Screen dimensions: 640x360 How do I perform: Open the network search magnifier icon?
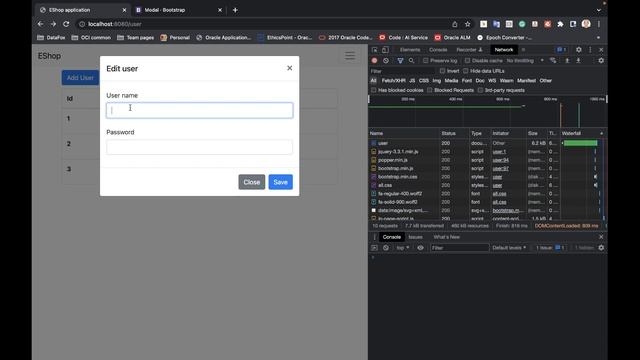click(x=411, y=60)
